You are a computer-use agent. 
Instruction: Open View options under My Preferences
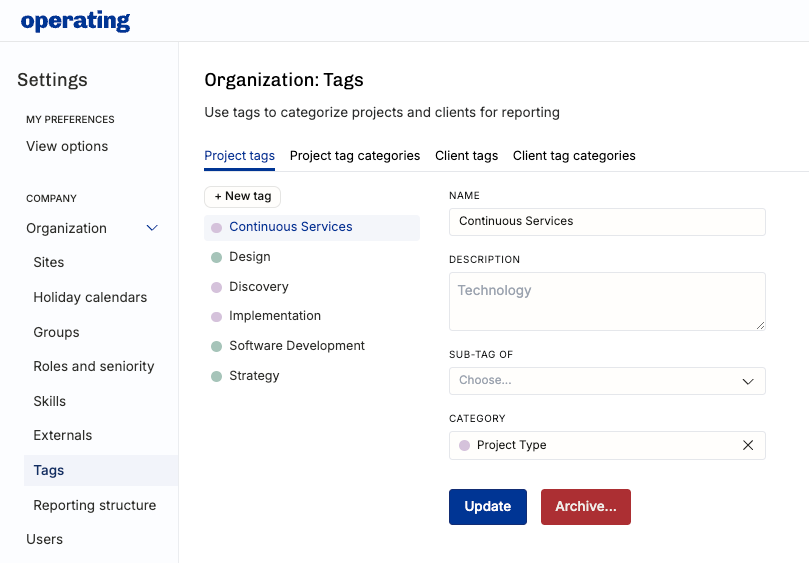(67, 146)
